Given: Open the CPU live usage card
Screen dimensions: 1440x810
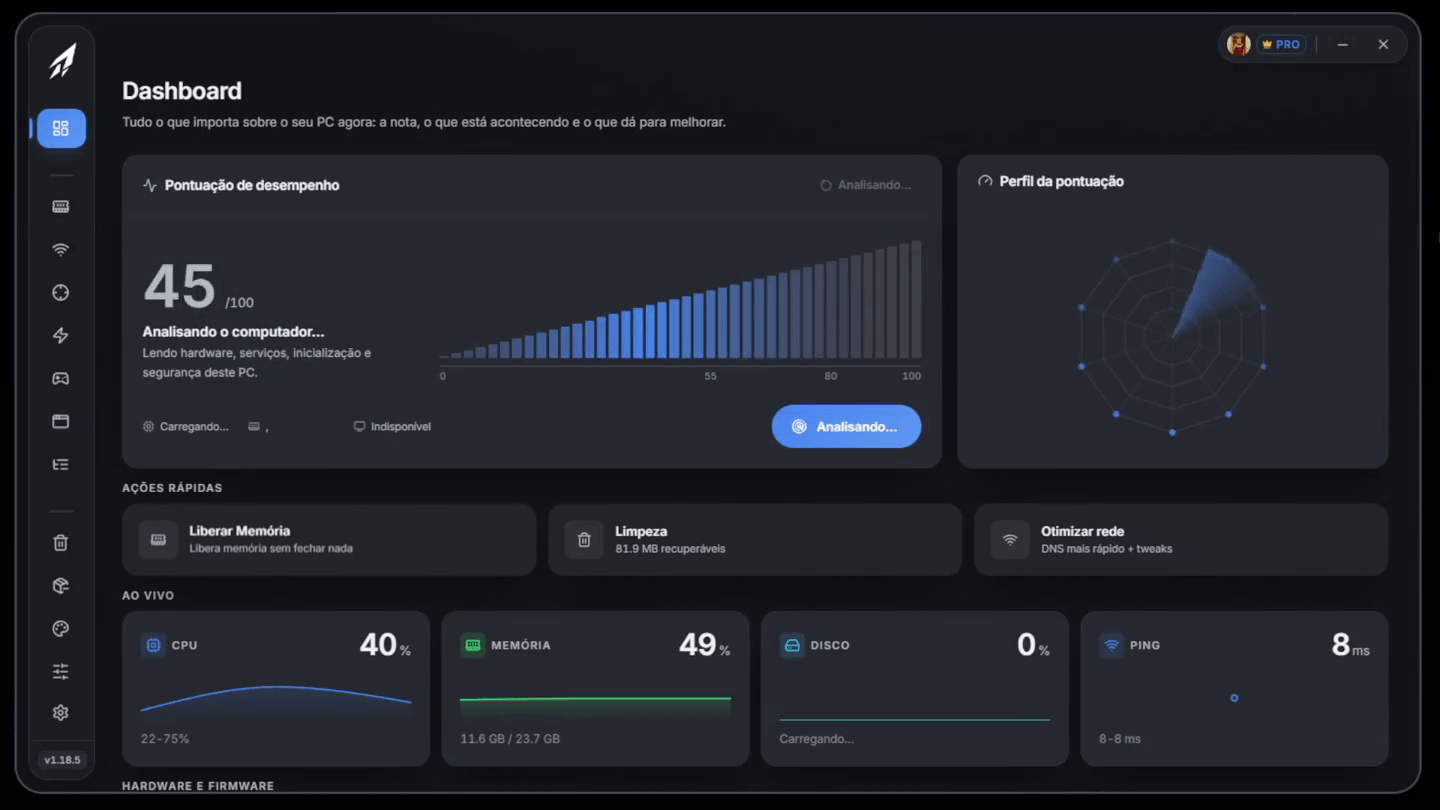Looking at the screenshot, I should click(x=276, y=689).
